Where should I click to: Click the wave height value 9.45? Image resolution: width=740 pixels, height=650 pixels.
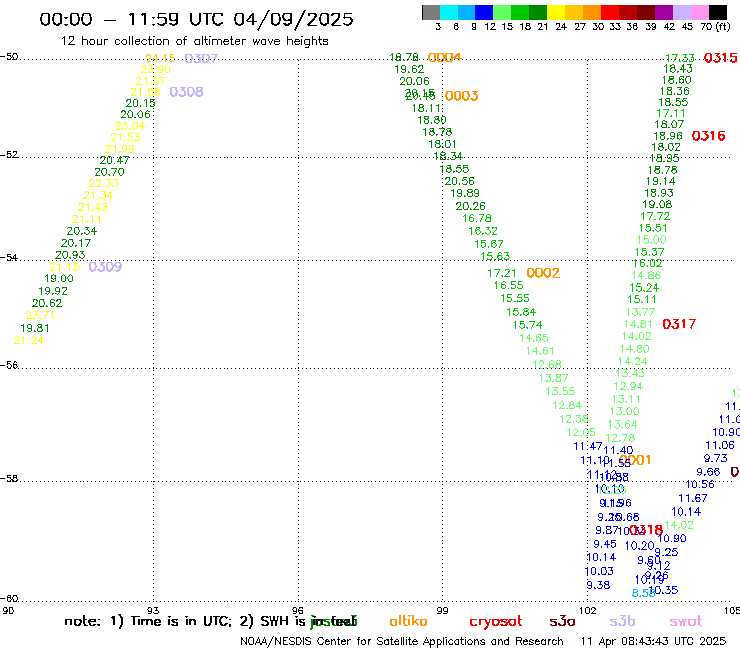[x=605, y=544]
